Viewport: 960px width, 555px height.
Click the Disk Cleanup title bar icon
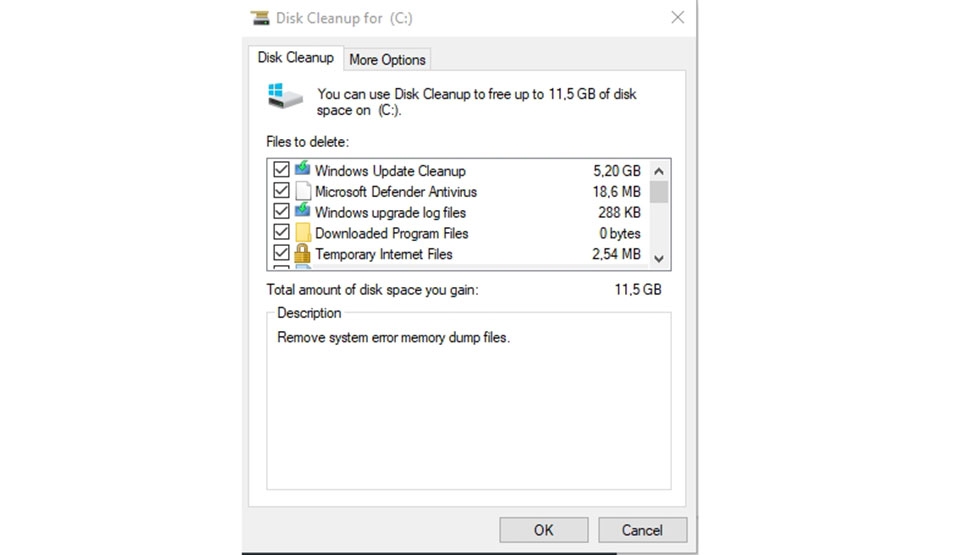pos(261,18)
